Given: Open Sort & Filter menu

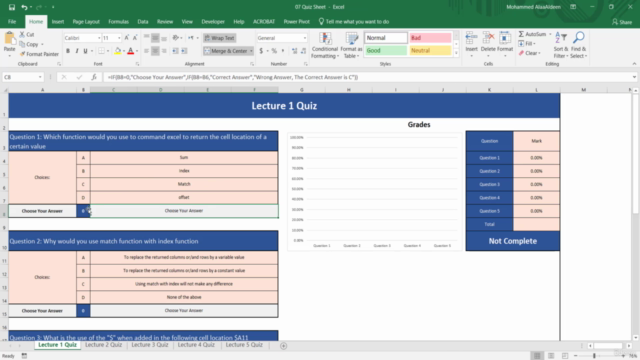Looking at the screenshot, I should (x=561, y=45).
